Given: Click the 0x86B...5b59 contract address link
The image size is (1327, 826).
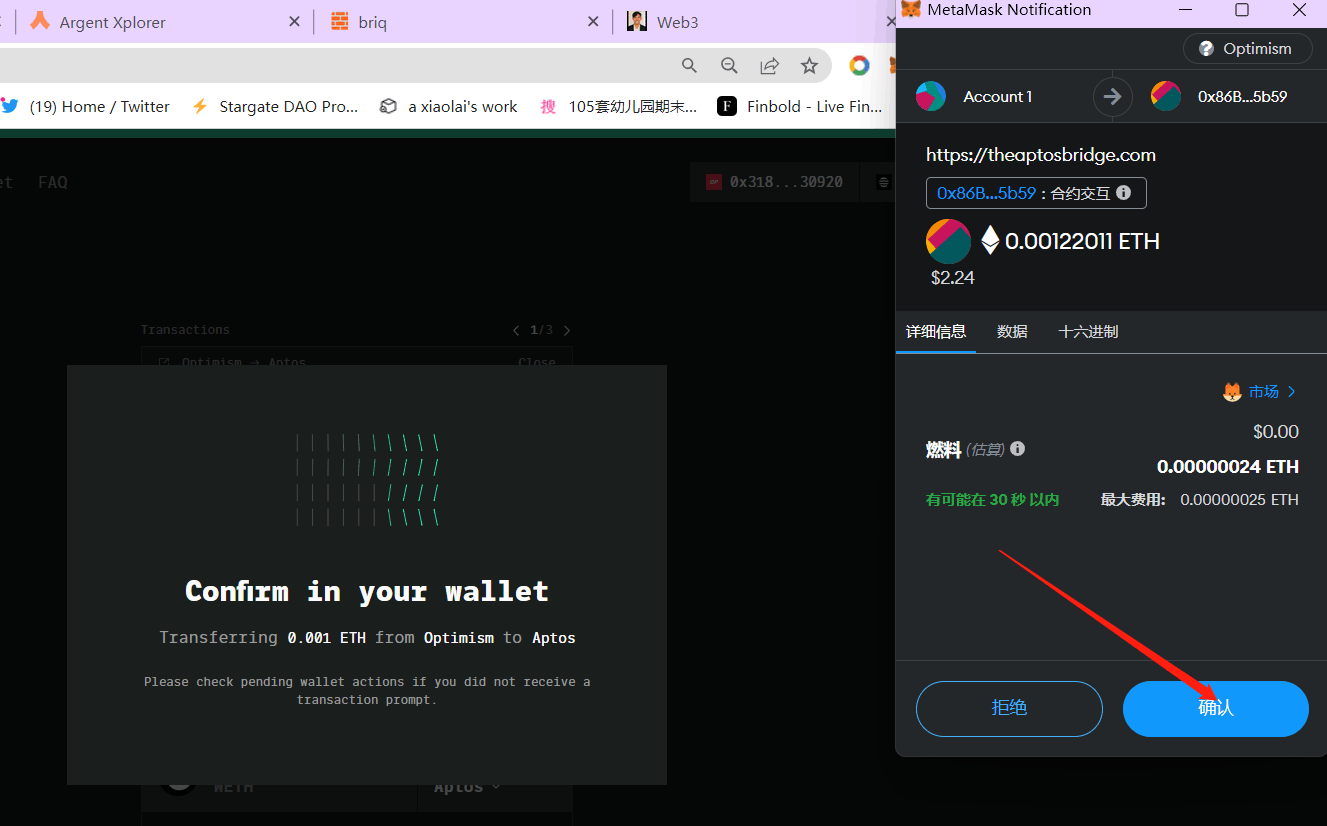Looking at the screenshot, I should (x=986, y=193).
